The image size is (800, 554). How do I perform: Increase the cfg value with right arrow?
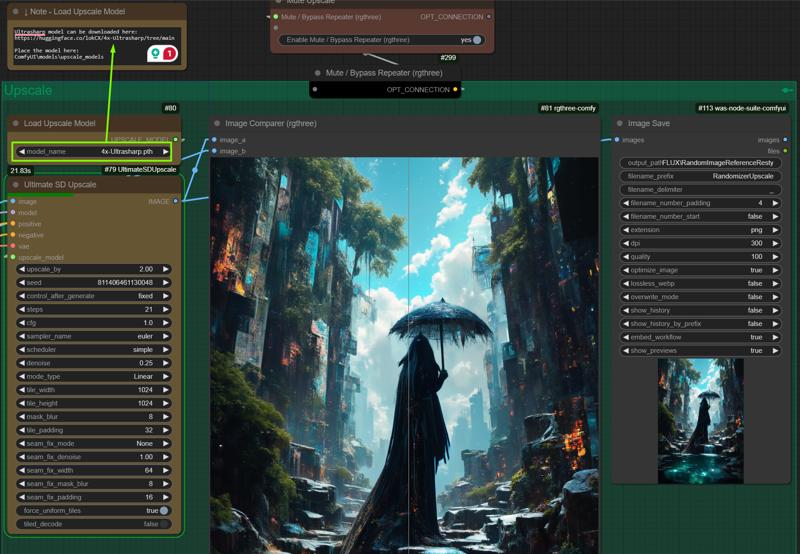tap(165, 322)
